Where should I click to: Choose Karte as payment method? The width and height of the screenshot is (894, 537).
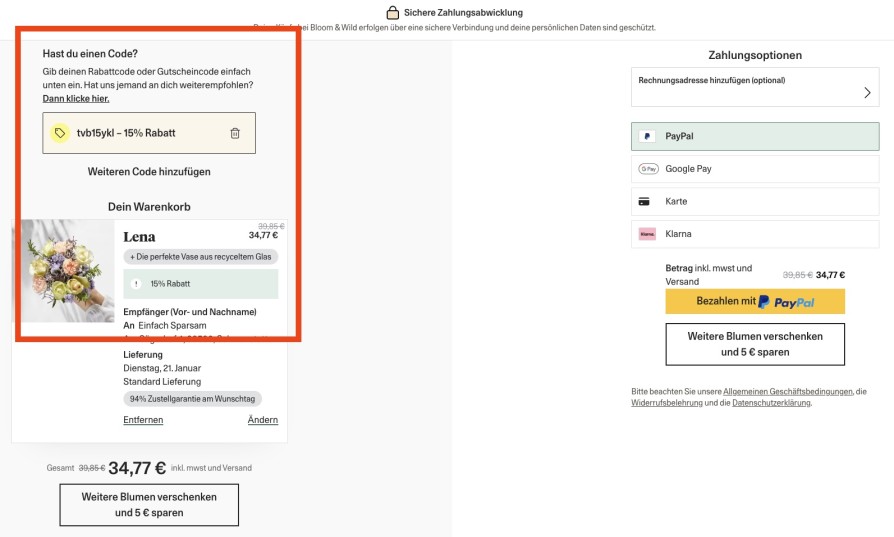(x=755, y=202)
